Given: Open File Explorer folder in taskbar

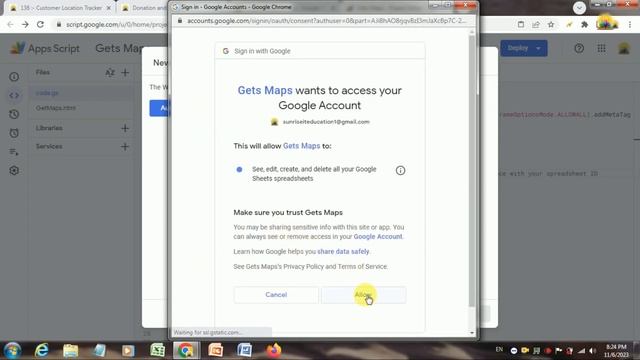Looking at the screenshot, I should point(71,351).
